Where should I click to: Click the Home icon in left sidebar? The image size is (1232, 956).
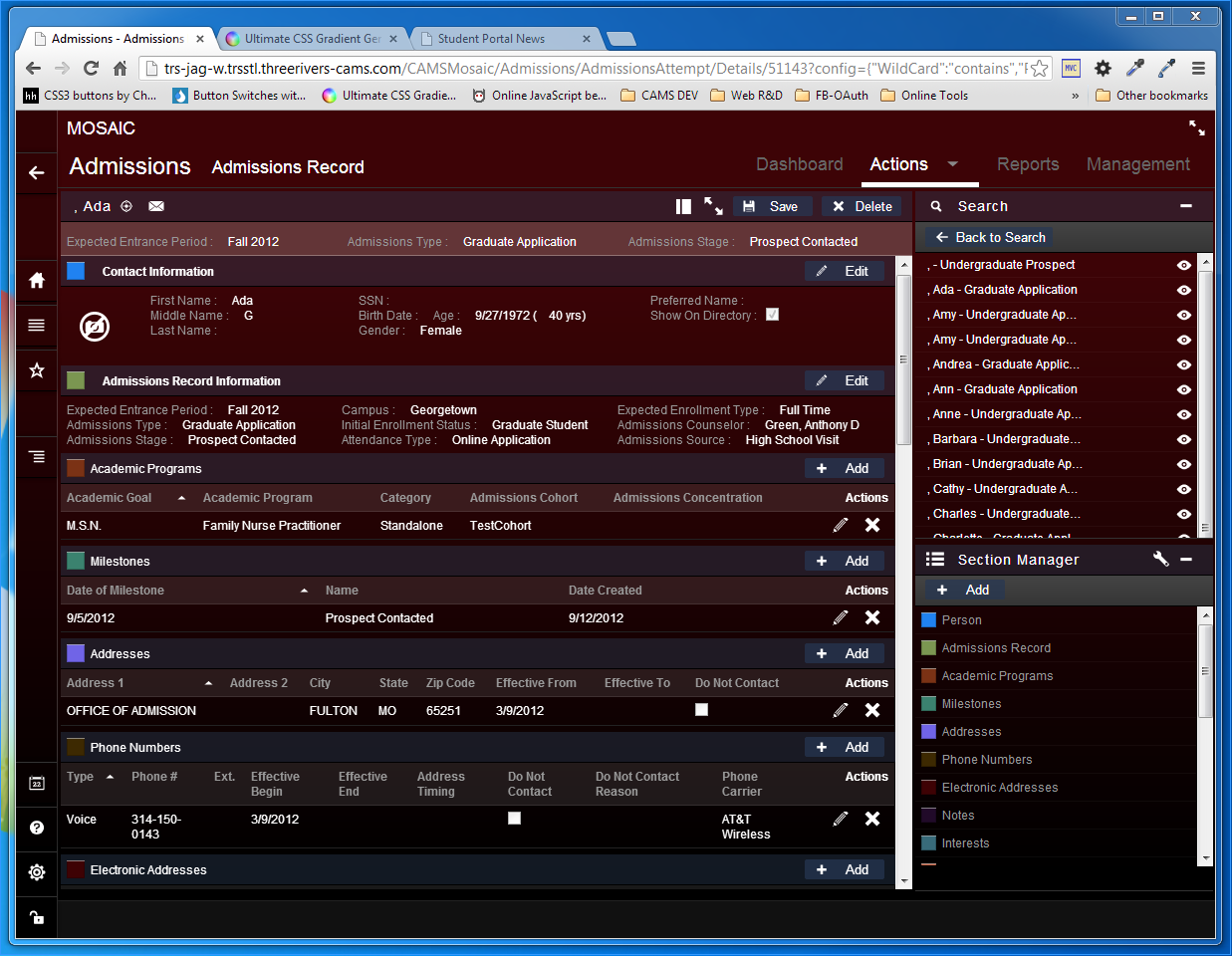point(37,280)
